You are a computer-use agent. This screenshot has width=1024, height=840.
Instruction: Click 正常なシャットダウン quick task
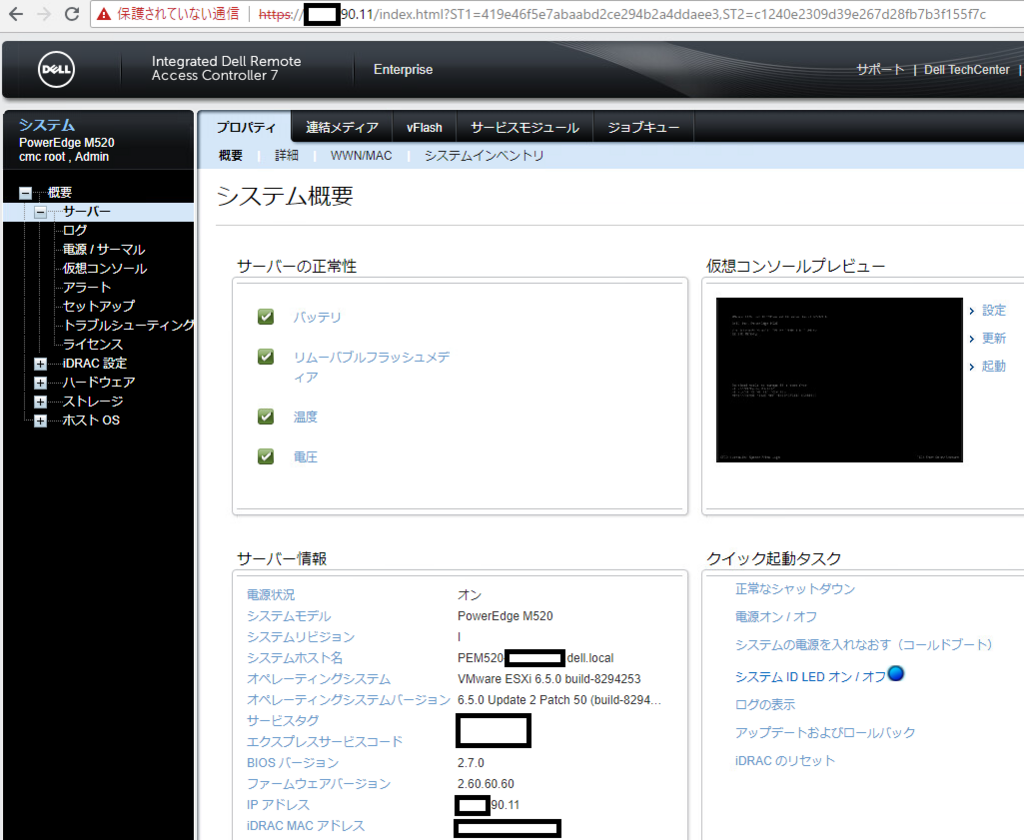pos(795,589)
